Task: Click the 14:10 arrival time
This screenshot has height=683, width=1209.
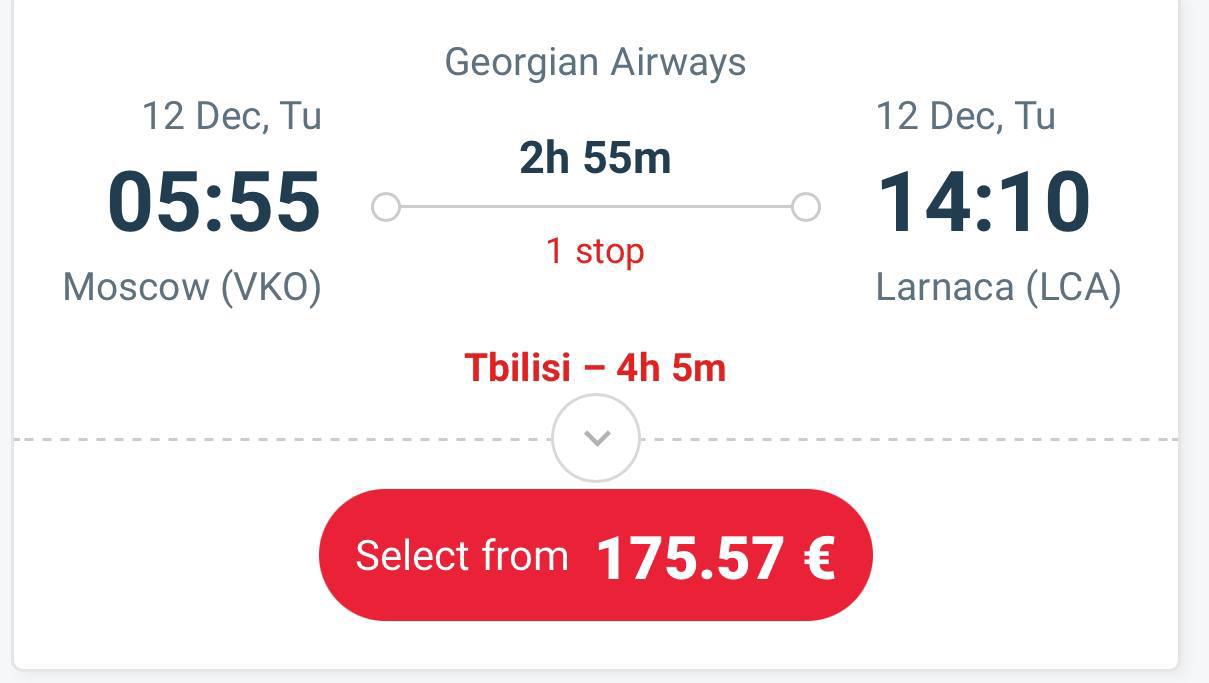Action: (x=983, y=203)
